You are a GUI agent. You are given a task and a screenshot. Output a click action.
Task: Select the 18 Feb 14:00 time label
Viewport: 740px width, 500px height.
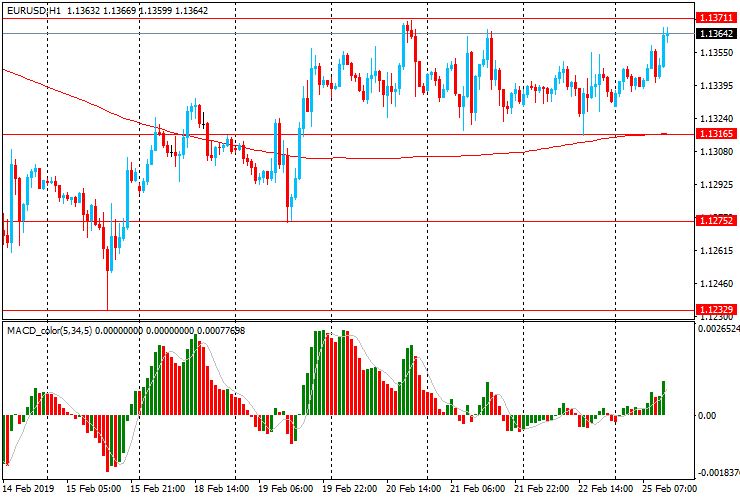point(222,490)
